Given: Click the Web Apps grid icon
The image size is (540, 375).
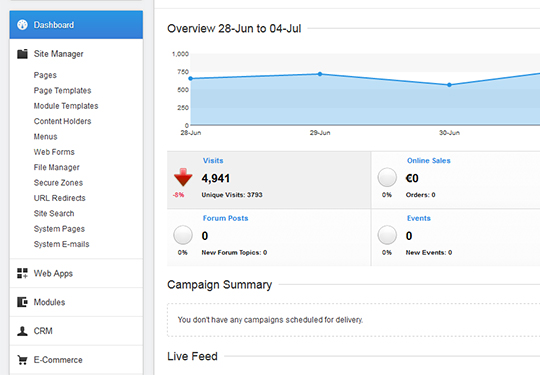Looking at the screenshot, I should coord(22,273).
